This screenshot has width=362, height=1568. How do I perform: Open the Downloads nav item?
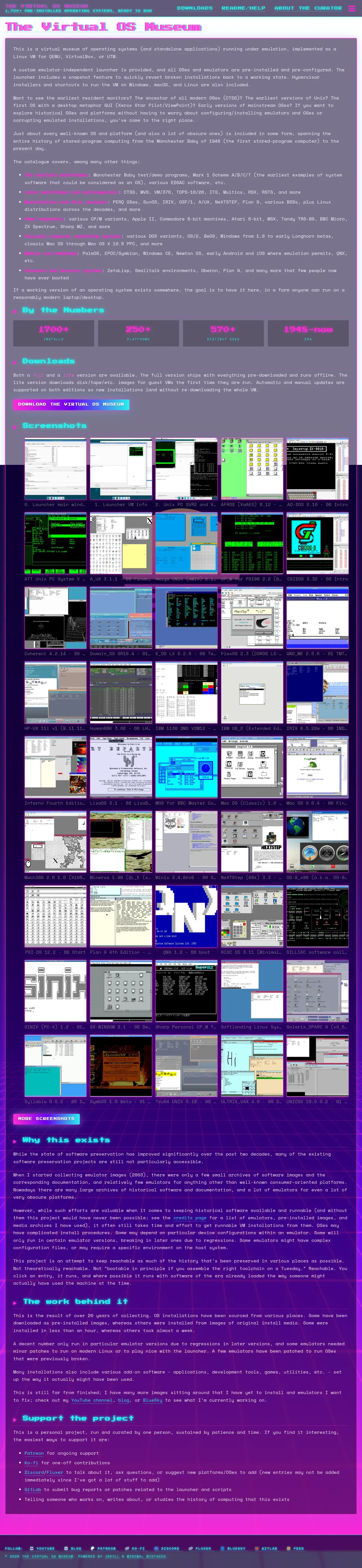pyautogui.click(x=195, y=8)
